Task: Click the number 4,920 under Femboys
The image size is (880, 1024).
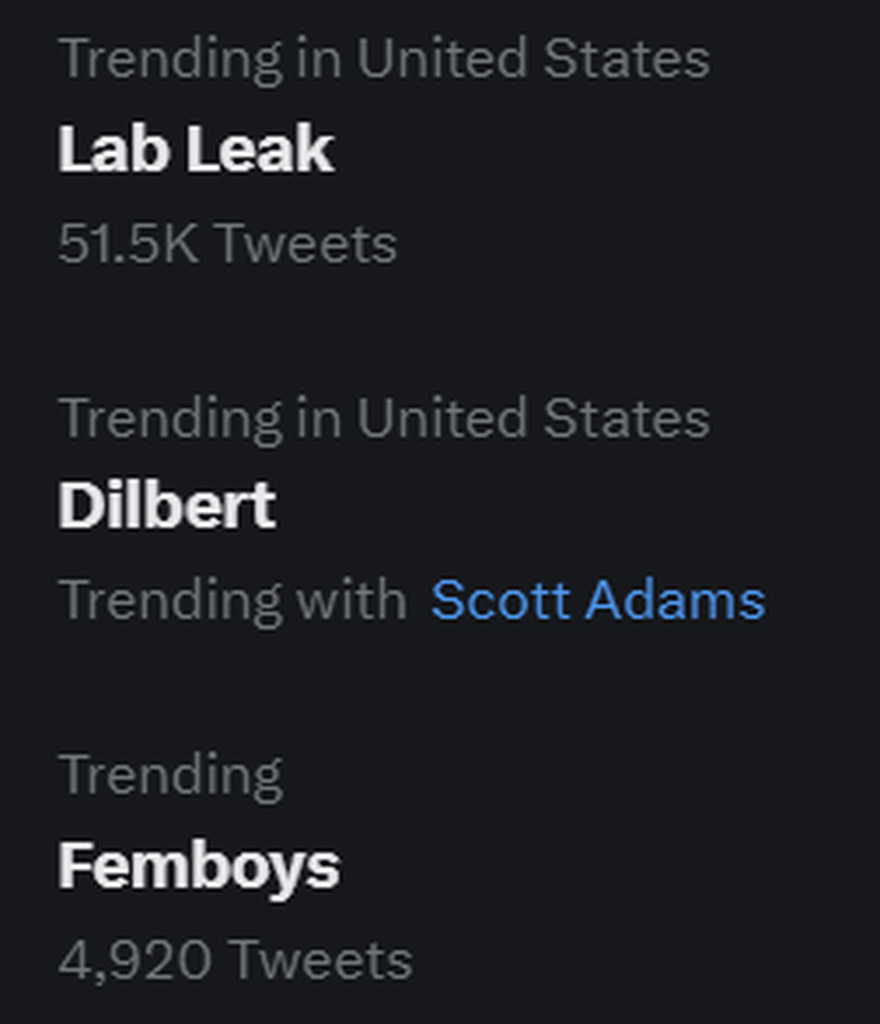Action: pos(135,960)
